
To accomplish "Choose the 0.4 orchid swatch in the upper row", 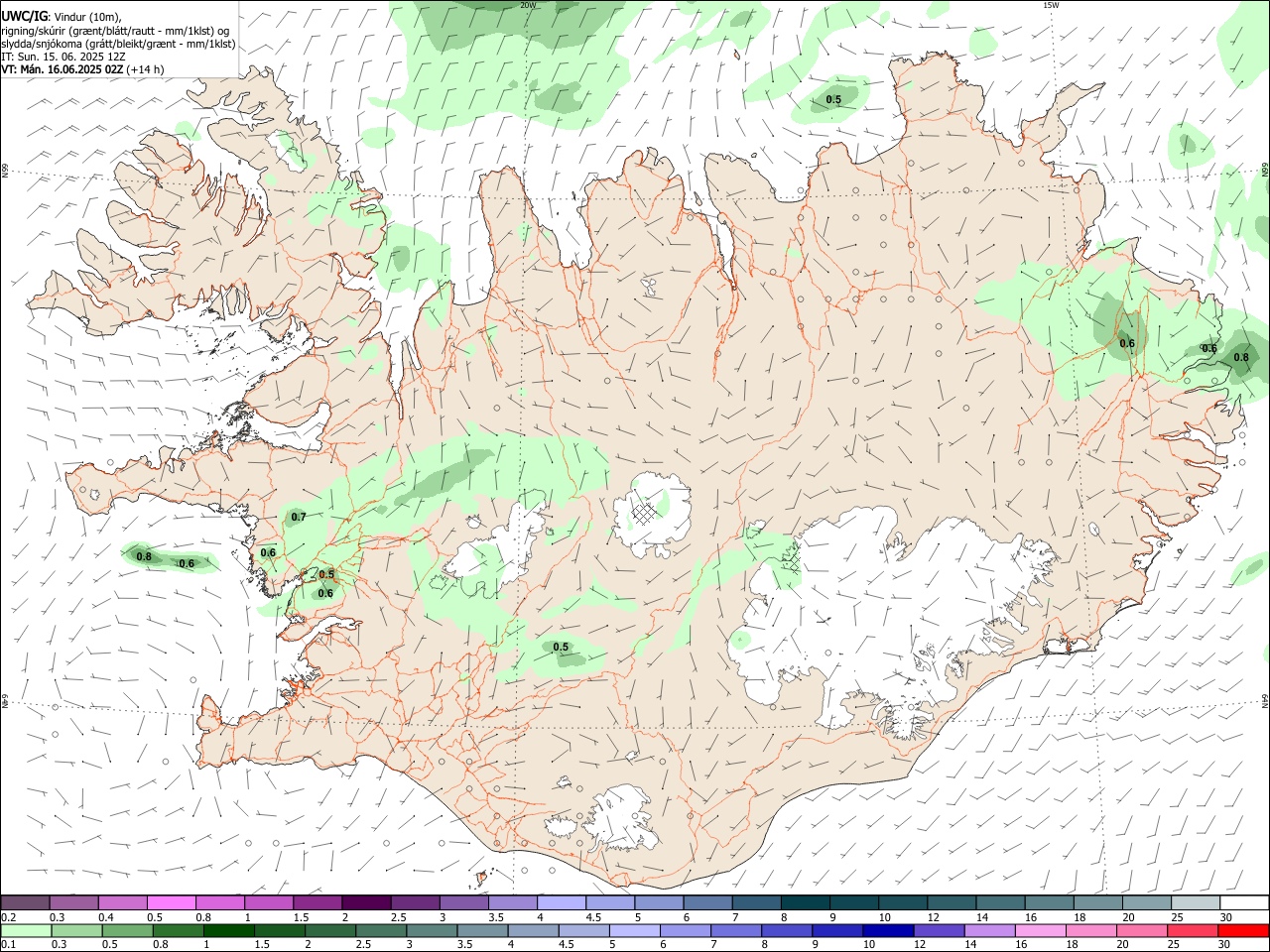I will click(122, 902).
